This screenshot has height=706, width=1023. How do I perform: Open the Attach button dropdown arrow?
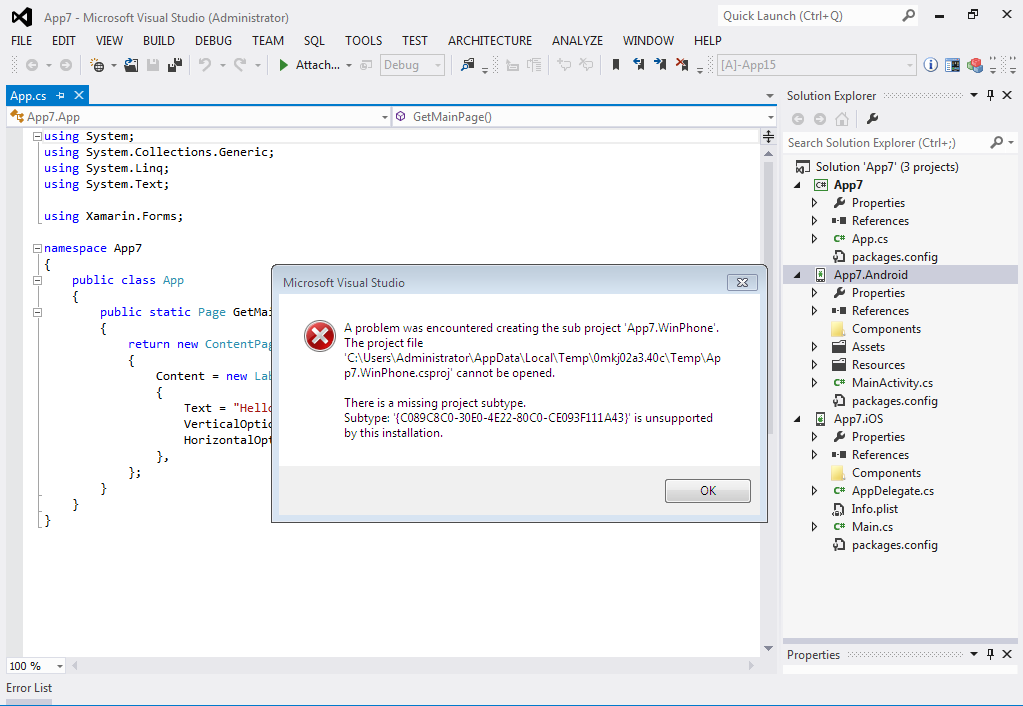[349, 65]
